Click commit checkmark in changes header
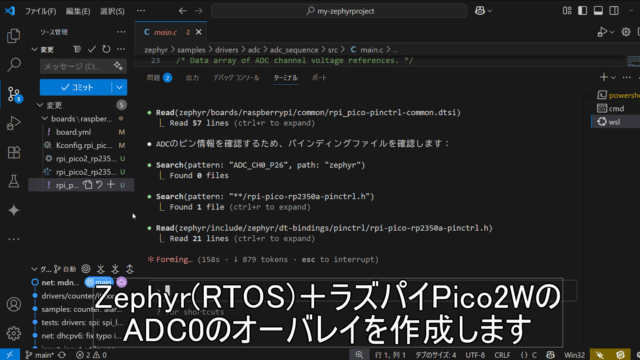This screenshot has height=360, width=640. tap(92, 49)
